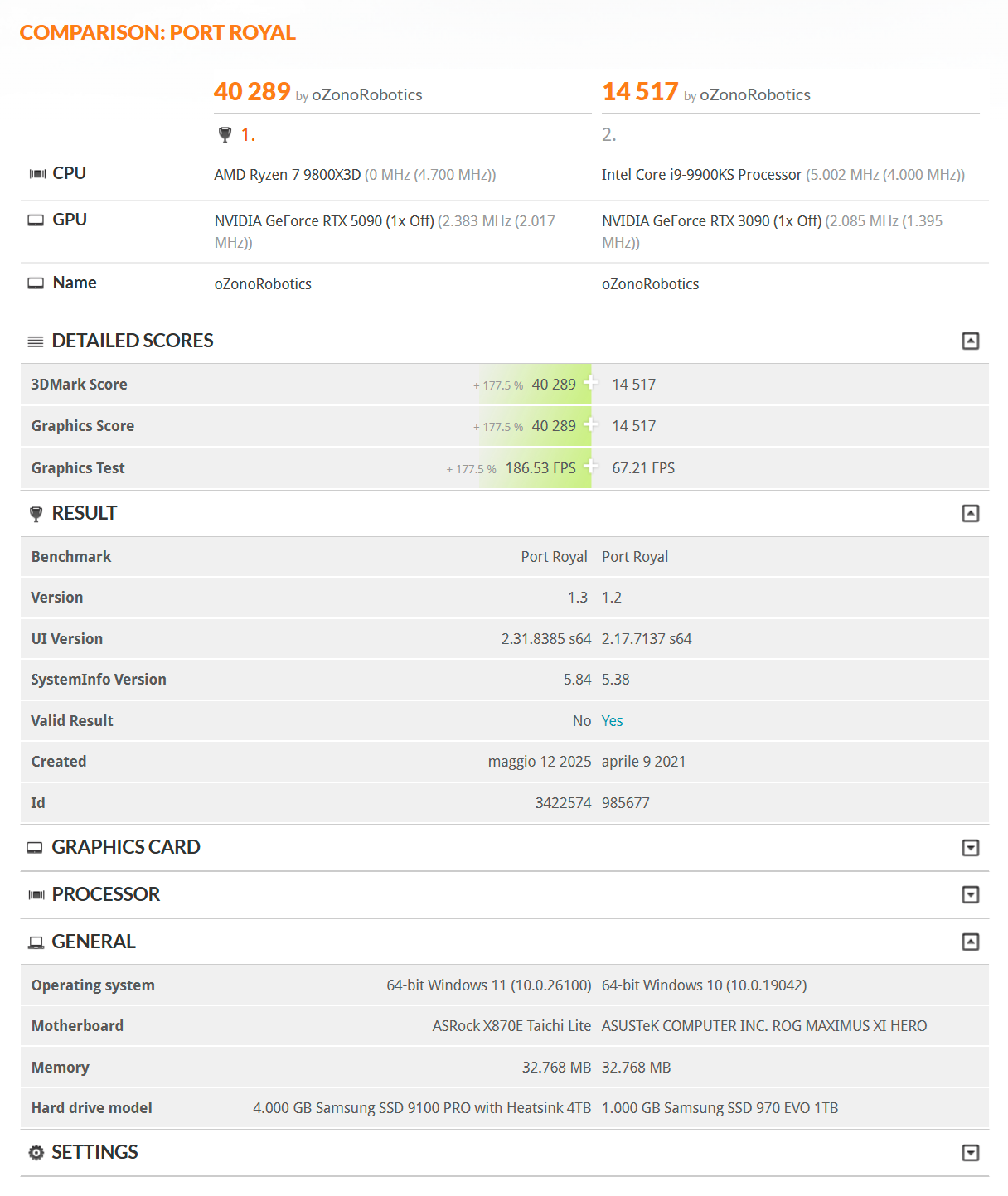
Task: Click the AMD Ryzen 7 9800X3D text
Action: (x=288, y=175)
